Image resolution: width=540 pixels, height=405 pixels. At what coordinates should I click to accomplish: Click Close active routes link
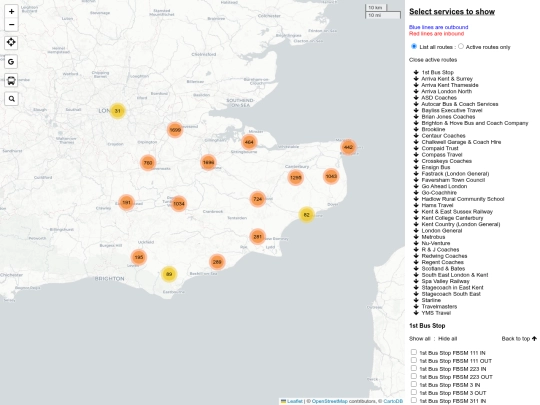coord(433,60)
